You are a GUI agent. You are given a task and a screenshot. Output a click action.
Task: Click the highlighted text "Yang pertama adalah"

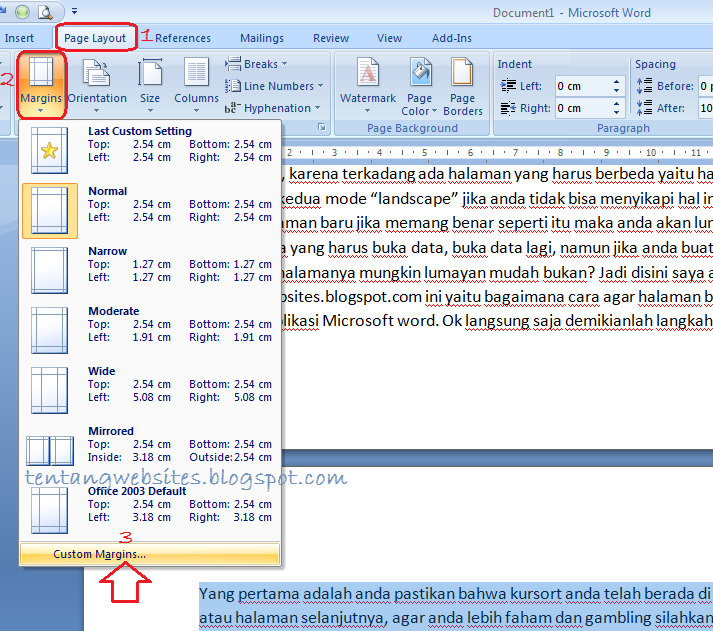[276, 594]
